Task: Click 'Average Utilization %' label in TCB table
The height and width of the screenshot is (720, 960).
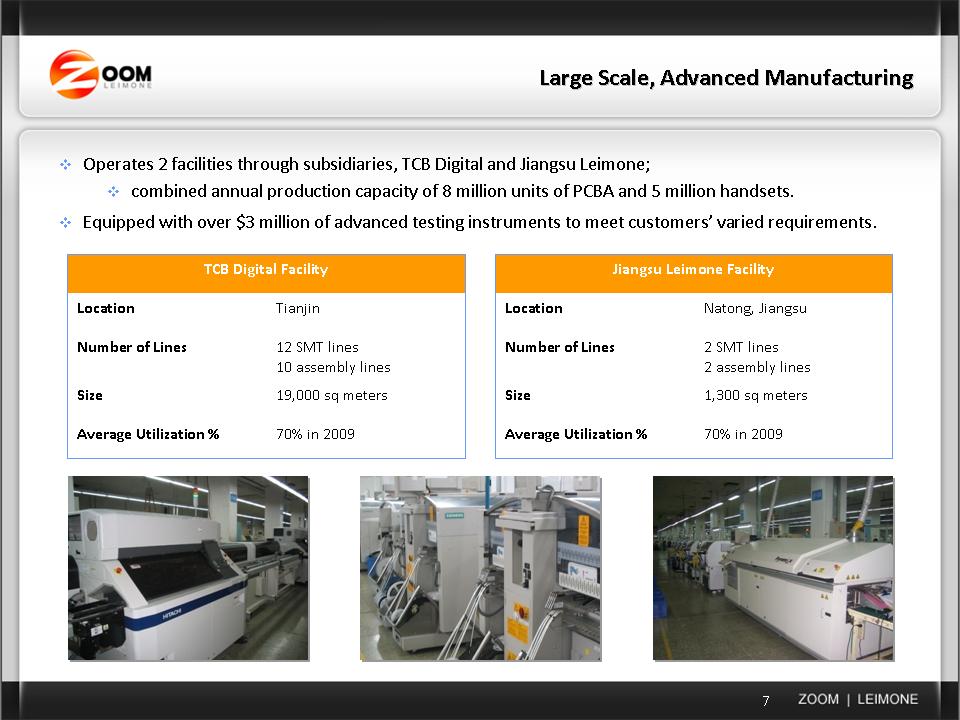Action: point(148,434)
